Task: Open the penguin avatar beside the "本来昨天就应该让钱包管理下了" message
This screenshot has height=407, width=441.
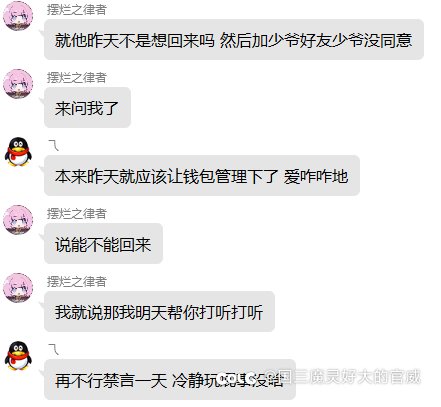Action: (18, 152)
